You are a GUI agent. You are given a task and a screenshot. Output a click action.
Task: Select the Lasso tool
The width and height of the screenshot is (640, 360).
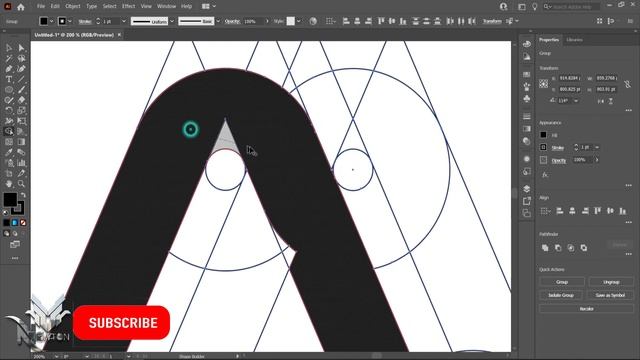pyautogui.click(x=21, y=58)
